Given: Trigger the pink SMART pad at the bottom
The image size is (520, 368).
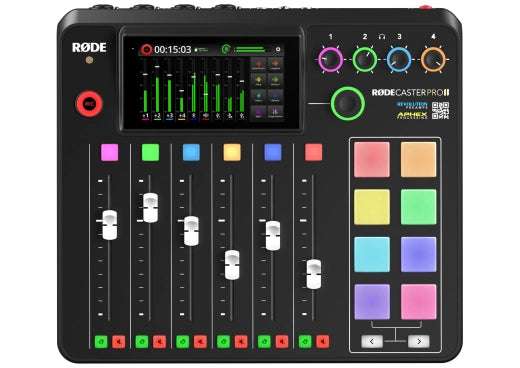Looking at the screenshot, I should (418, 302).
